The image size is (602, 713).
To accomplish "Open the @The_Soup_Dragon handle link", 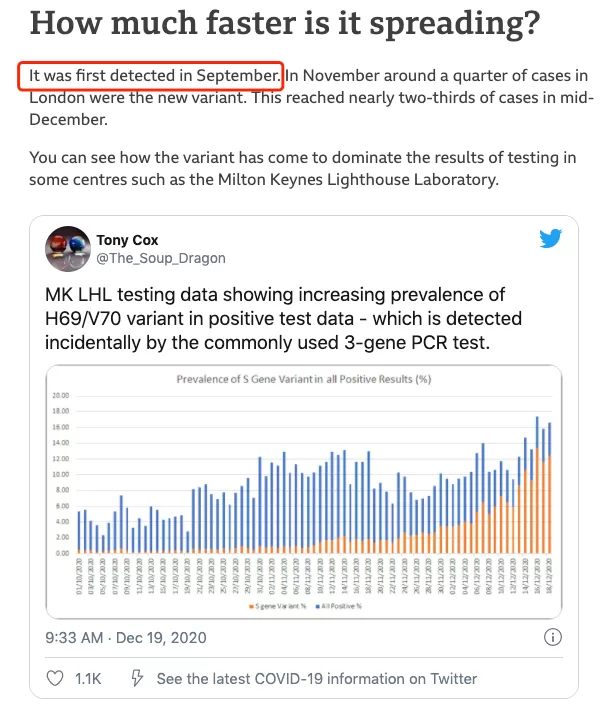I will 161,258.
